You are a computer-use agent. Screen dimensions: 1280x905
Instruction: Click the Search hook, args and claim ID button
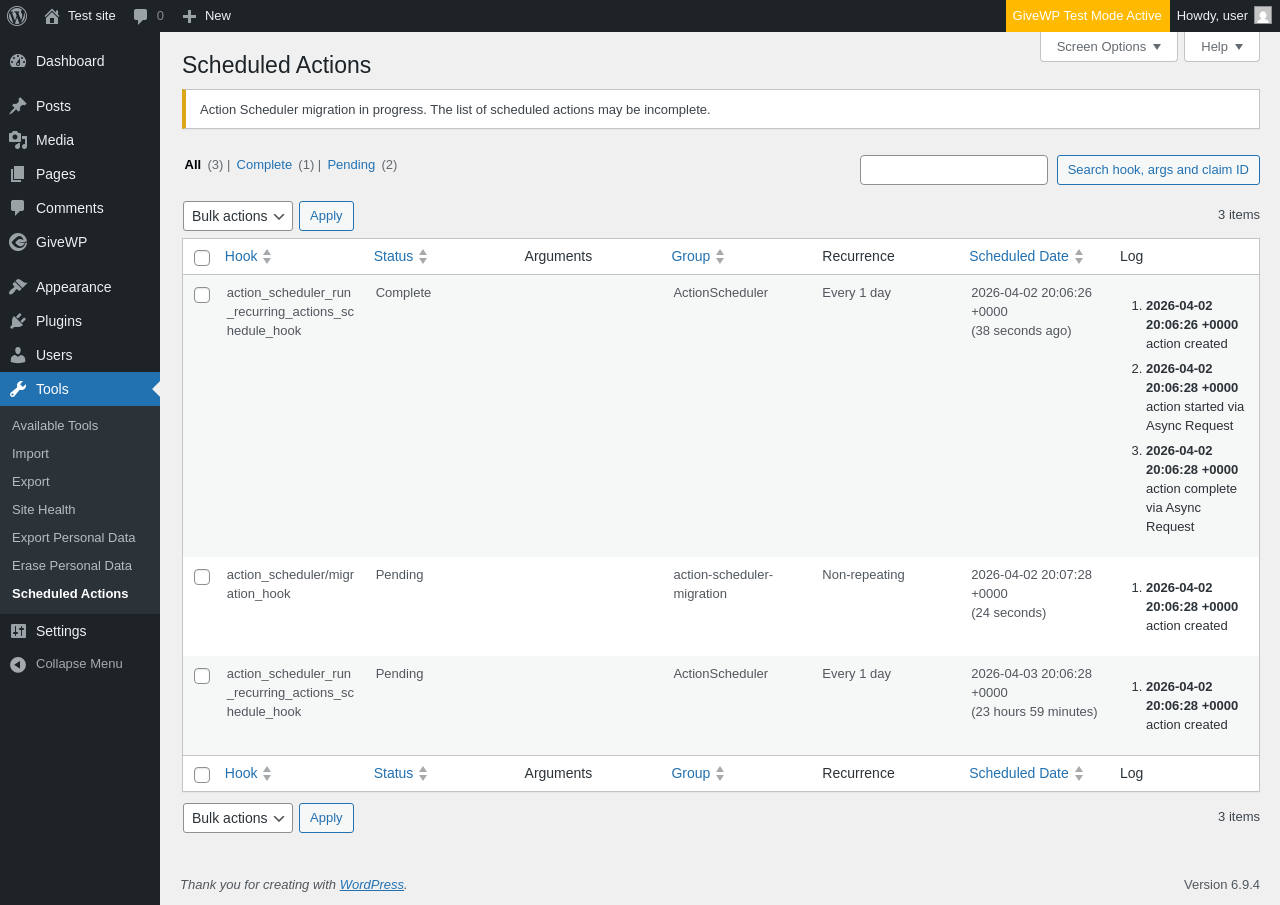pyautogui.click(x=1158, y=170)
